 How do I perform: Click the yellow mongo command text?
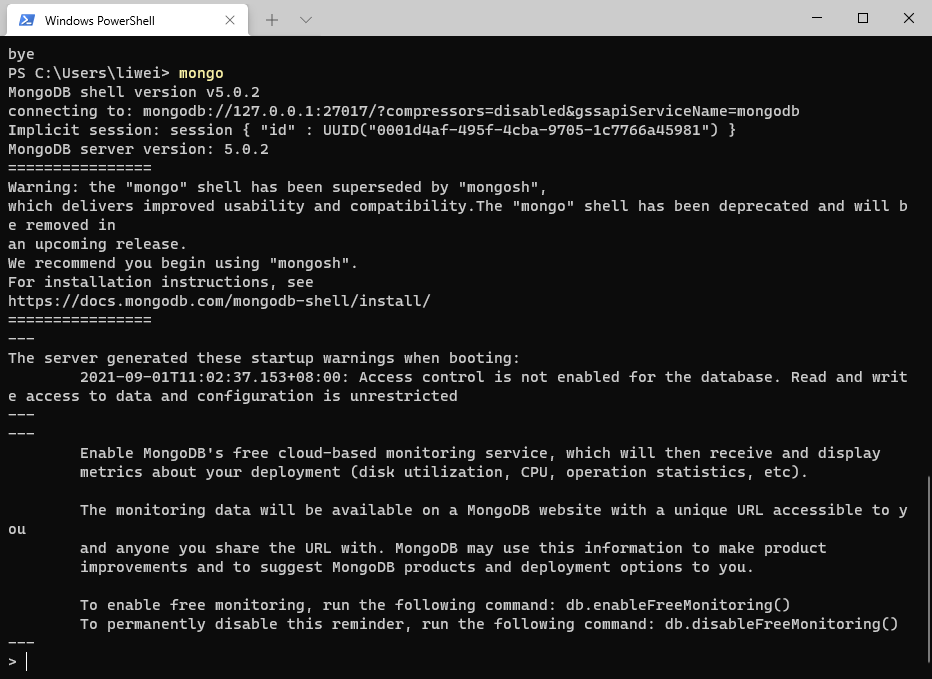tap(201, 73)
